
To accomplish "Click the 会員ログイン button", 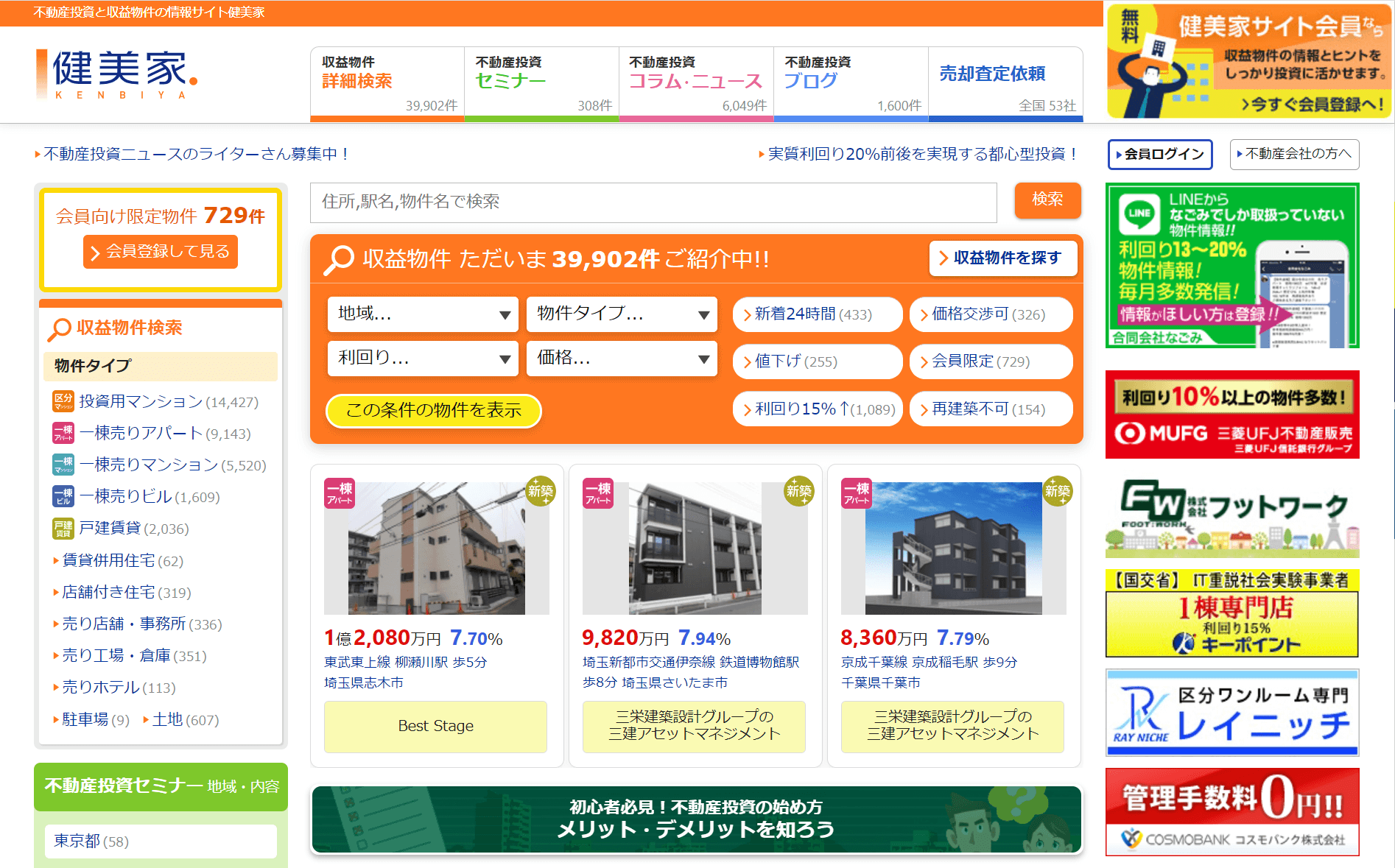I will click(x=1160, y=154).
